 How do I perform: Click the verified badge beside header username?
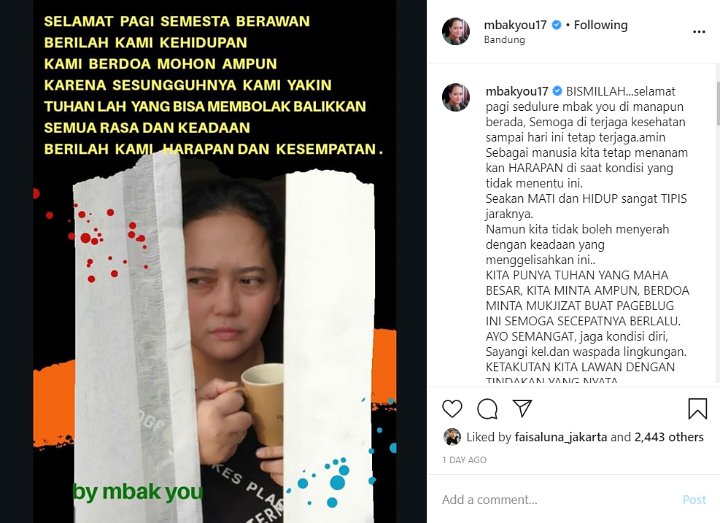(557, 25)
